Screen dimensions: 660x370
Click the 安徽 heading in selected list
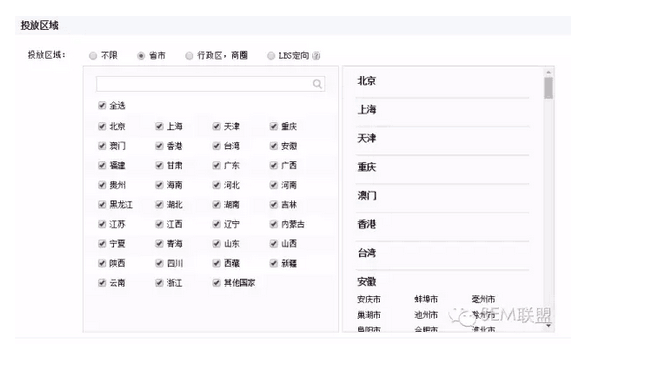point(367,282)
